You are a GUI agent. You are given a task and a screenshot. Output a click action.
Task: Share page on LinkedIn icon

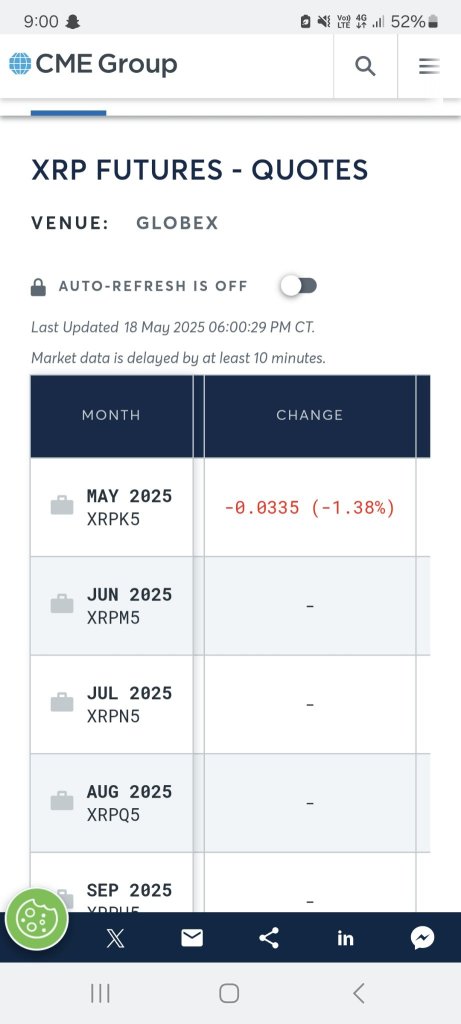(345, 938)
